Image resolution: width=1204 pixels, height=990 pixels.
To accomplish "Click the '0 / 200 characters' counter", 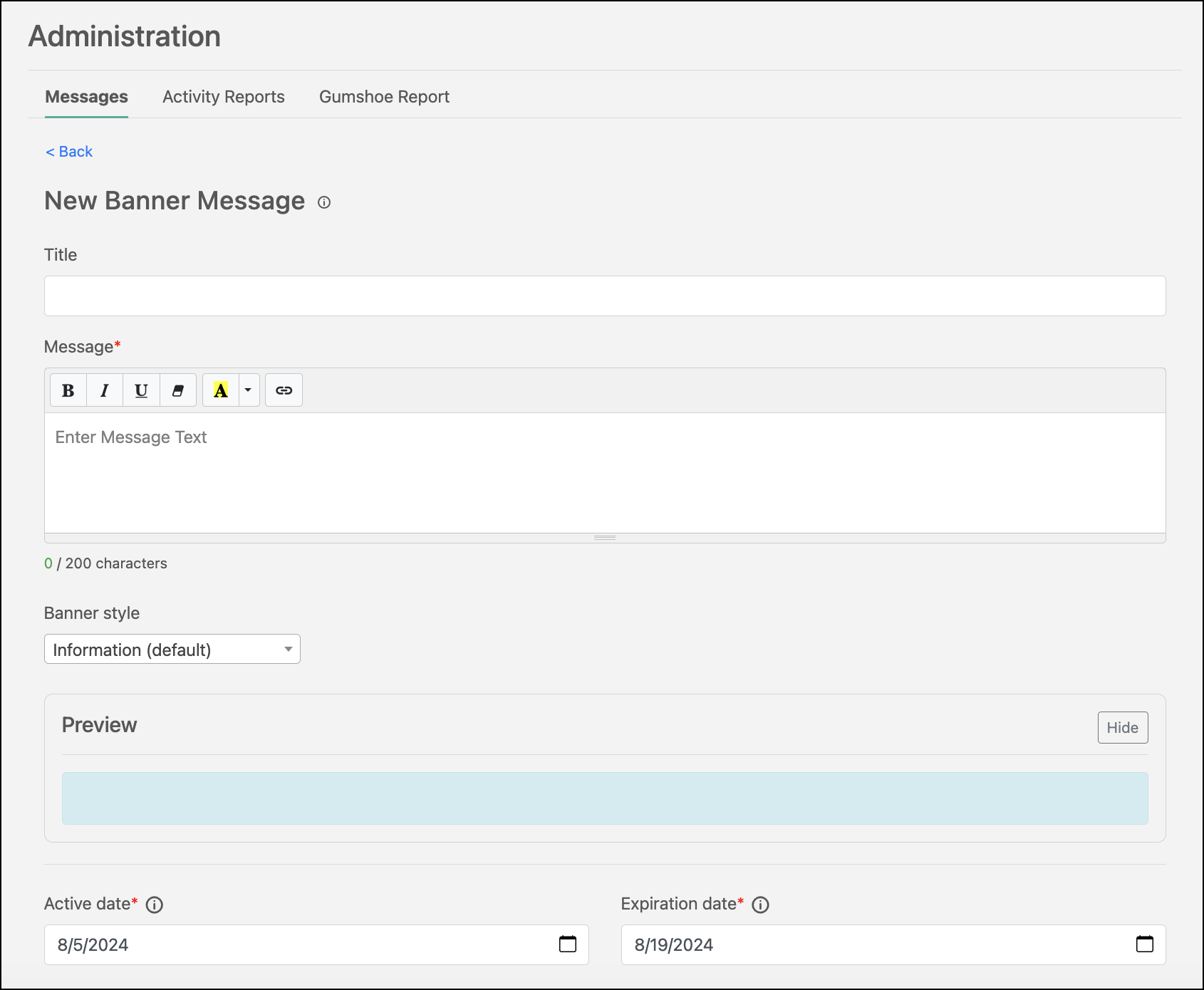I will [x=105, y=563].
